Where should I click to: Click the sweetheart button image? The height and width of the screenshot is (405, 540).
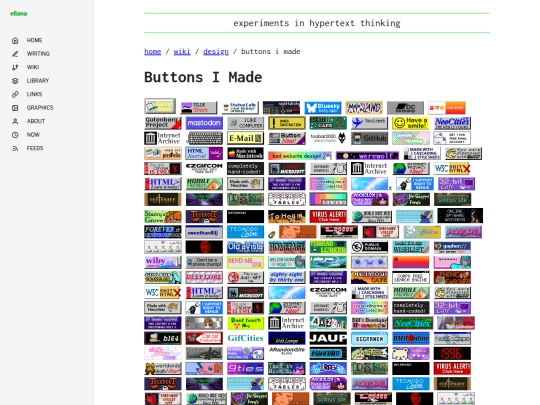tap(204, 232)
